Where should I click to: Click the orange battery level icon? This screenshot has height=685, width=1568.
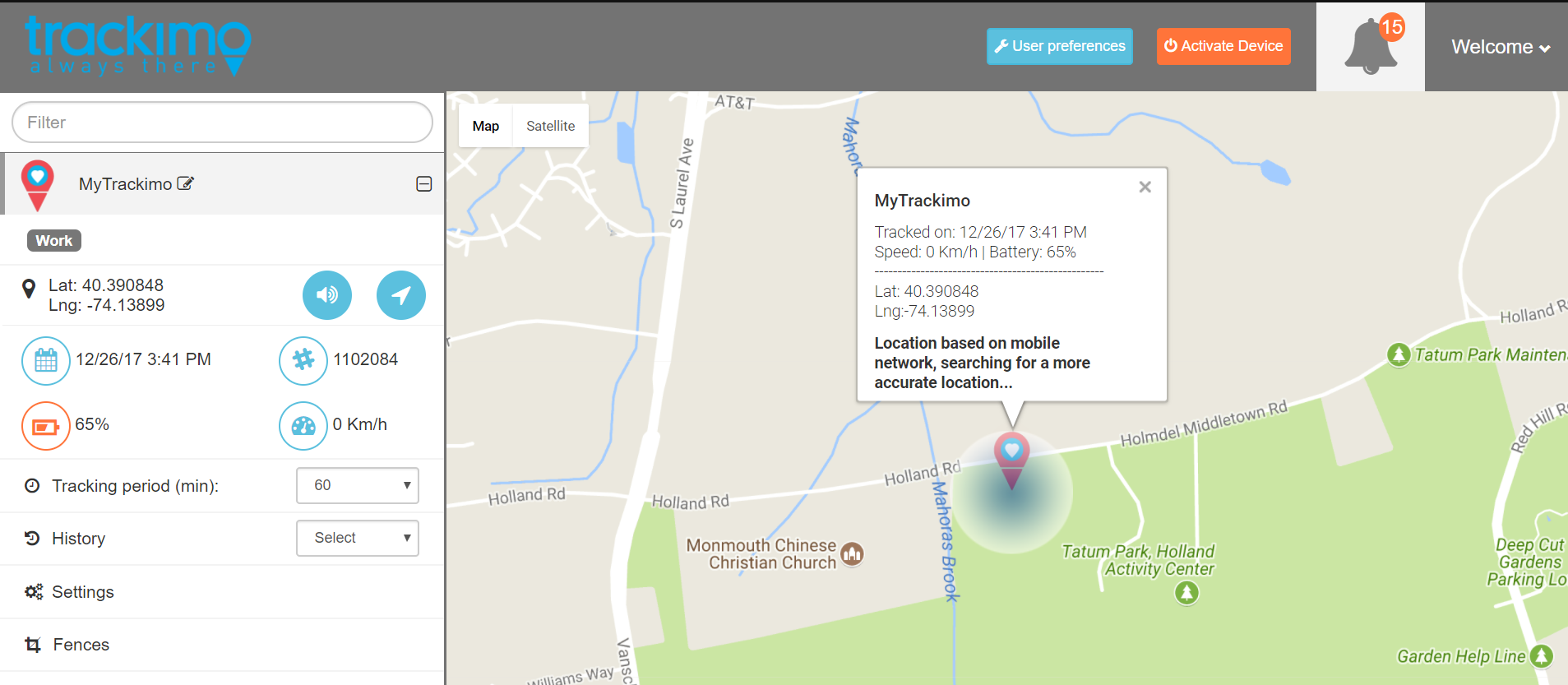tap(46, 426)
